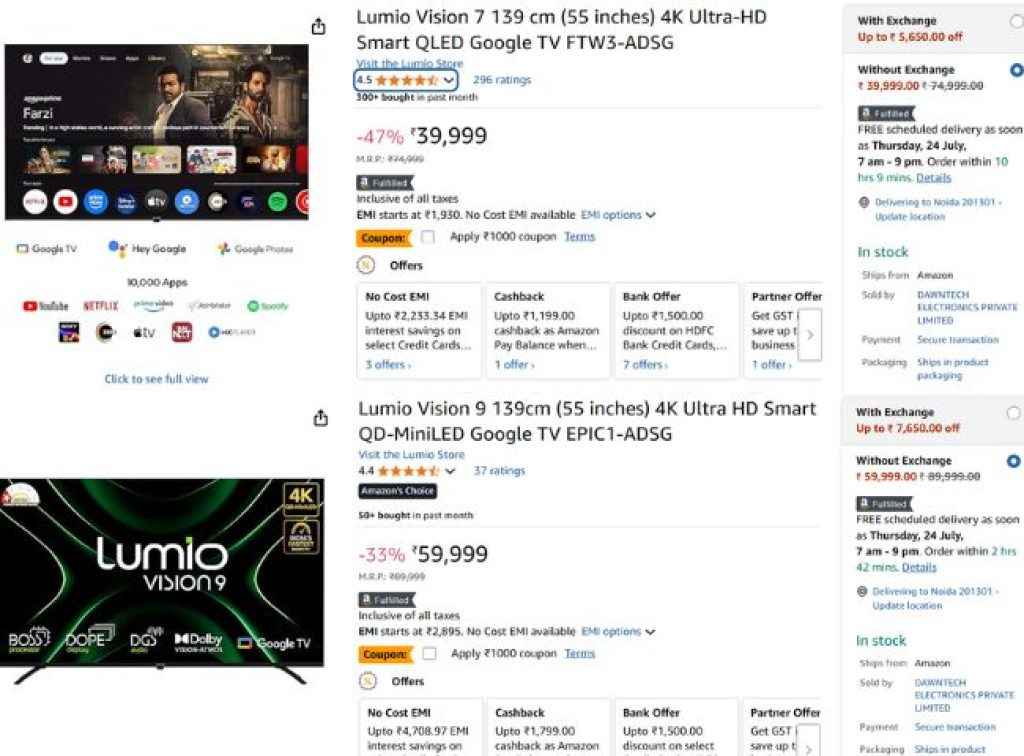Open Lumio Vision 9 product image thumbnail
The image size is (1024, 756).
[160, 580]
